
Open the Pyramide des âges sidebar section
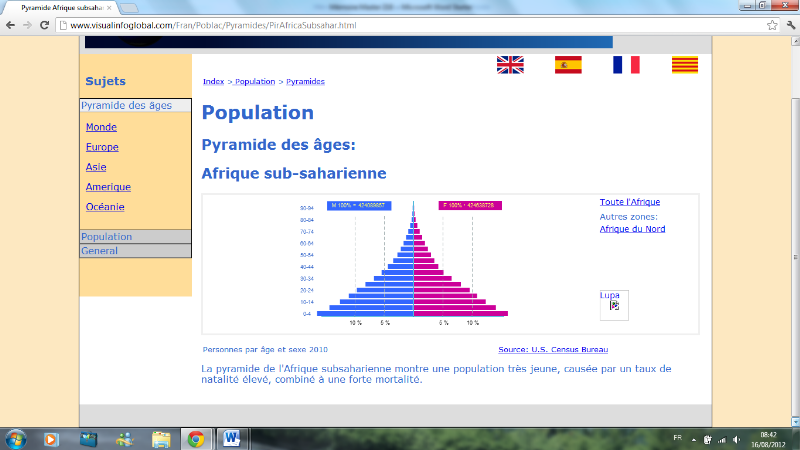135,105
